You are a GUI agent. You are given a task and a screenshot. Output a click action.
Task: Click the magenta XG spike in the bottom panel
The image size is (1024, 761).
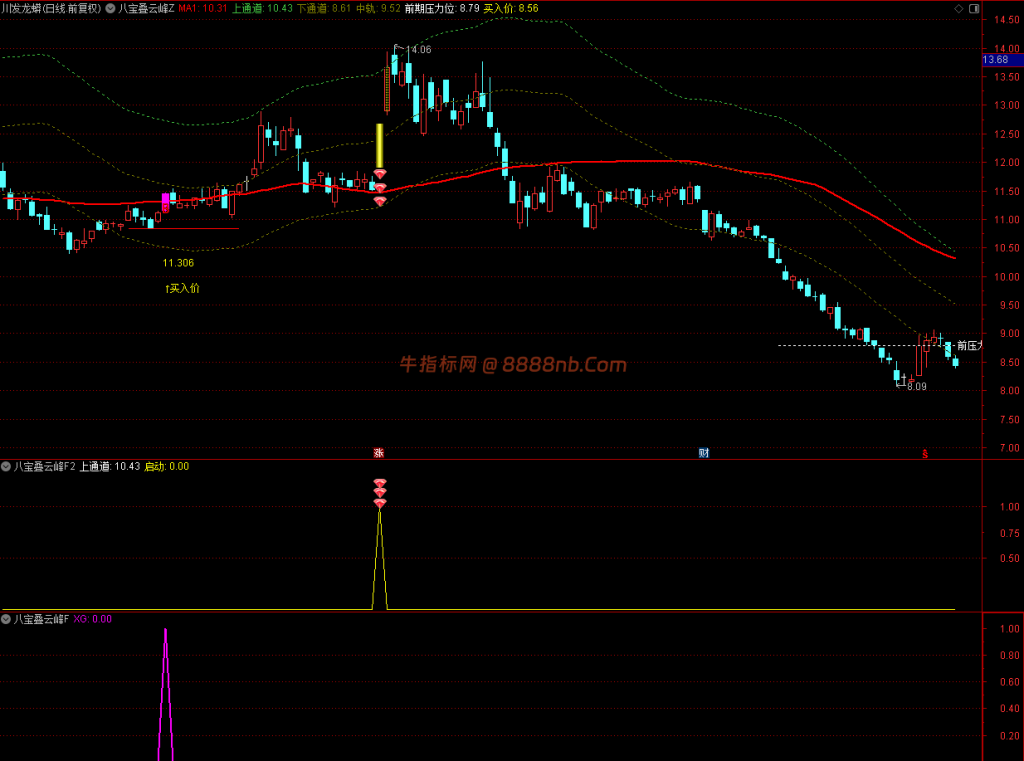(166, 694)
